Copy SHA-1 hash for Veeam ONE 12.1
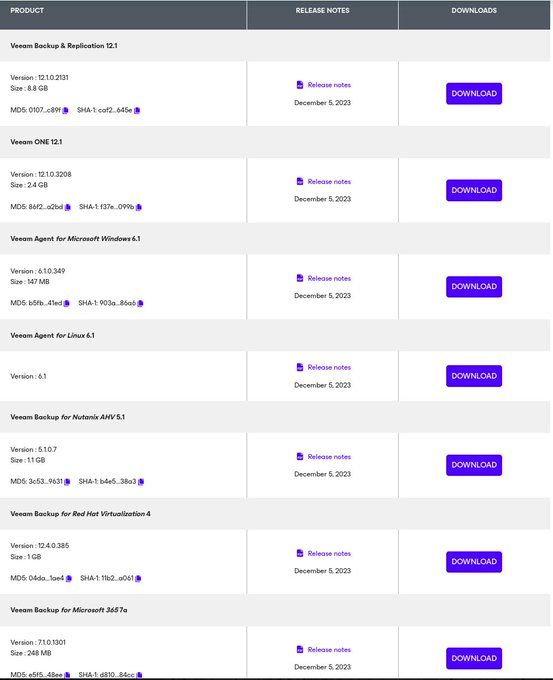This screenshot has height=680, width=553. [x=139, y=207]
